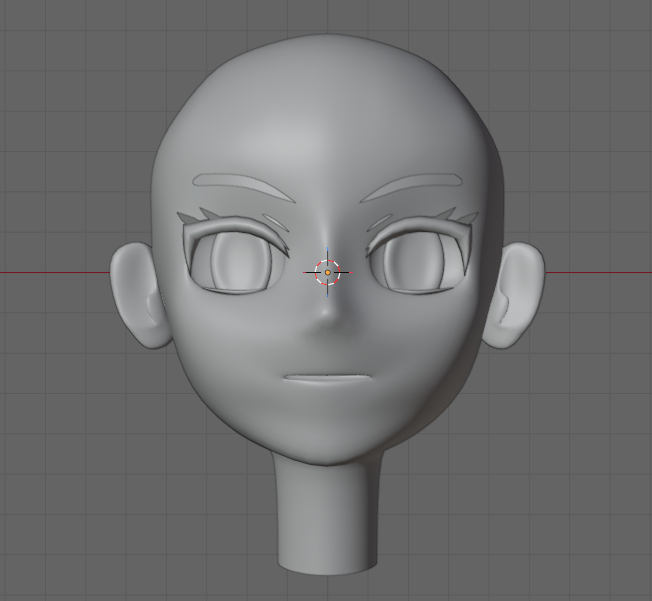This screenshot has height=601, width=652.
Task: Click the red X-axis line right of head
Action: [x=600, y=272]
